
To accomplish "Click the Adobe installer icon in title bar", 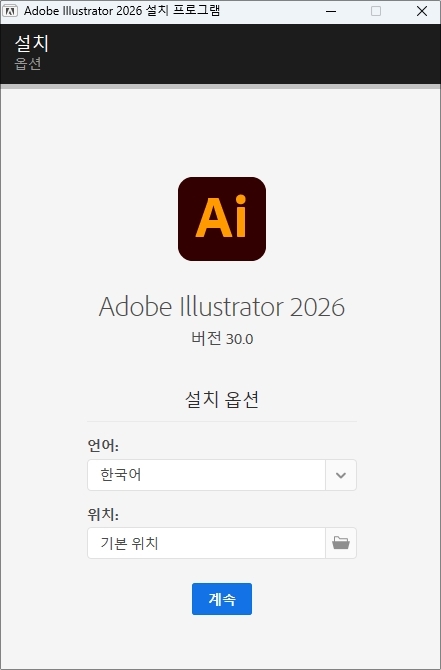I will point(10,11).
